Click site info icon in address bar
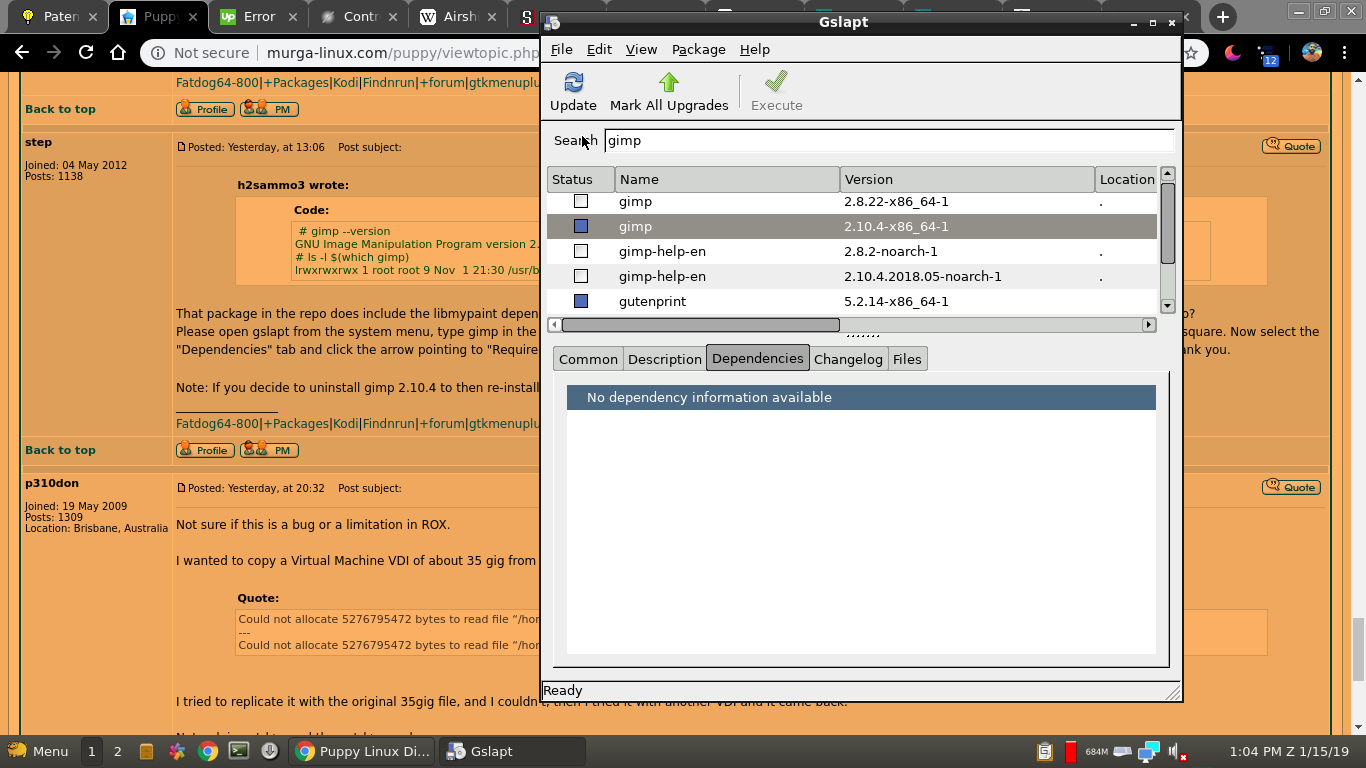1366x768 pixels. (158, 53)
